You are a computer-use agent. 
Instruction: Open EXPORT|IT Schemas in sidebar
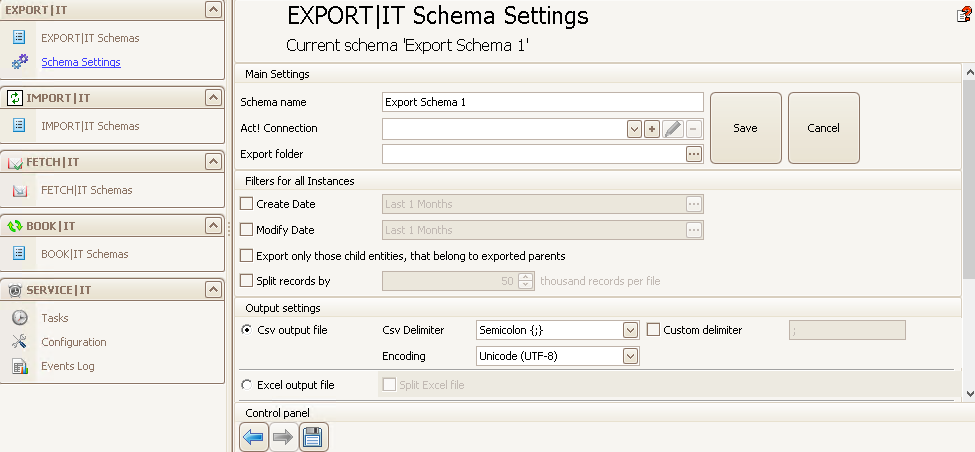pos(90,38)
